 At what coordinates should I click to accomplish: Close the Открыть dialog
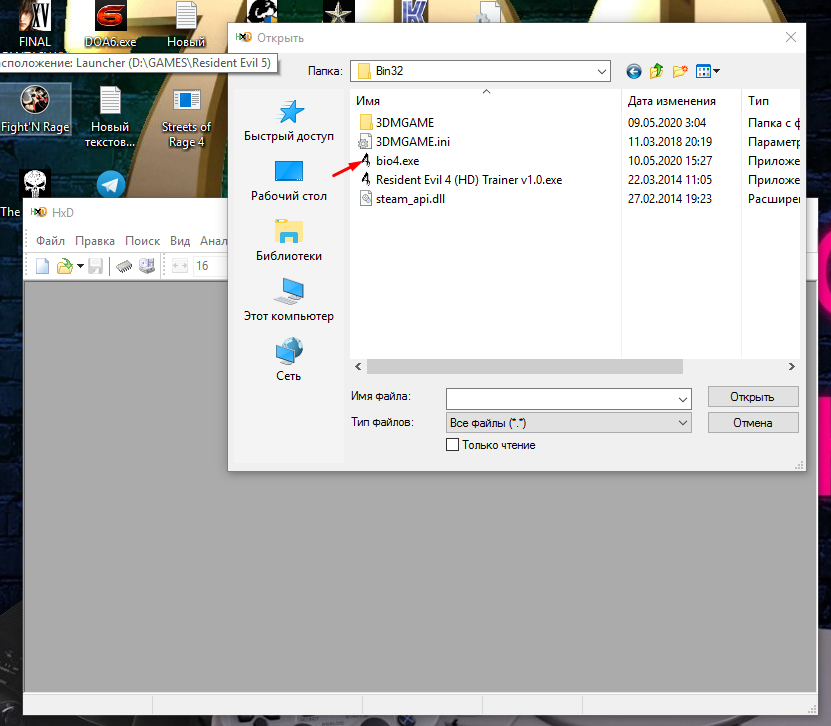point(791,37)
